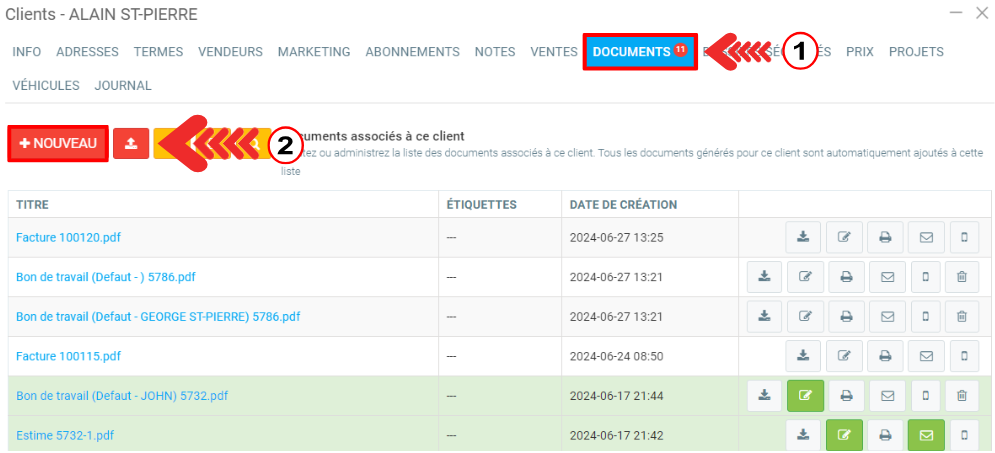Delete Bon de travail GEORGE ST-PIERRE 5786.pdf
Viewport: 995px width, 453px height.
pyautogui.click(x=962, y=317)
